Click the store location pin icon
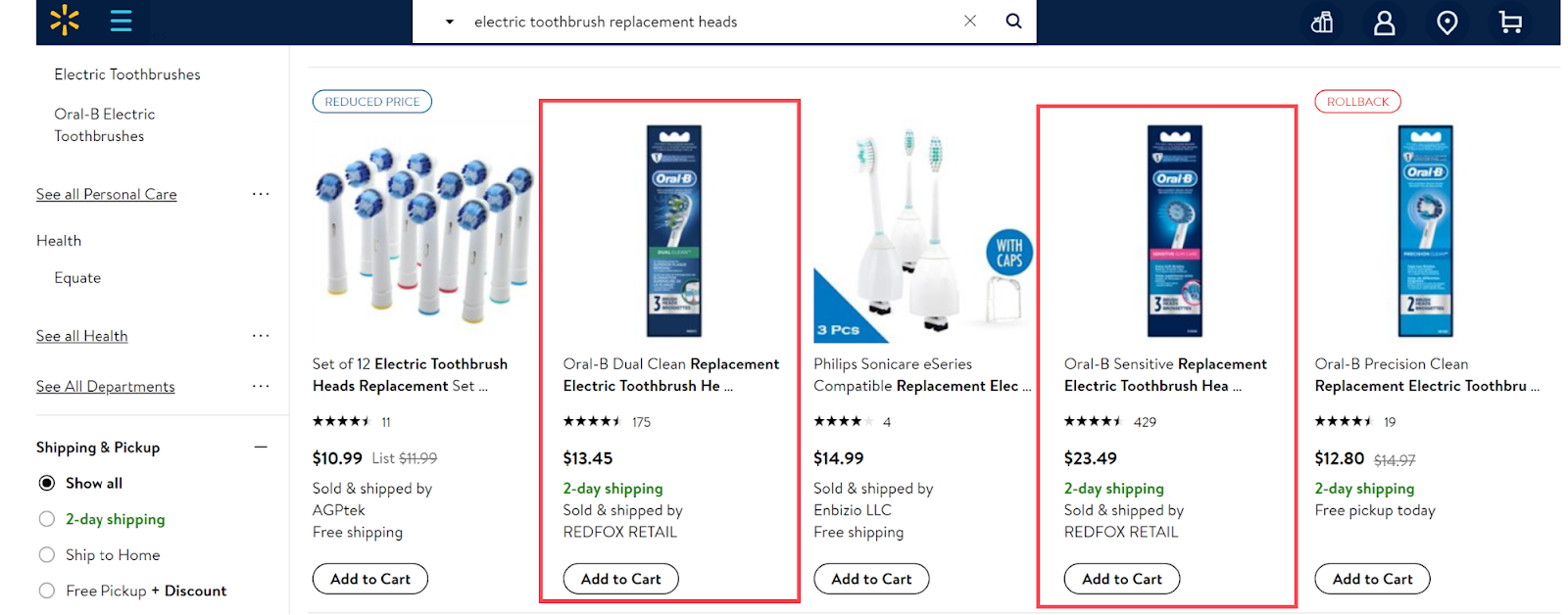 [x=1446, y=22]
